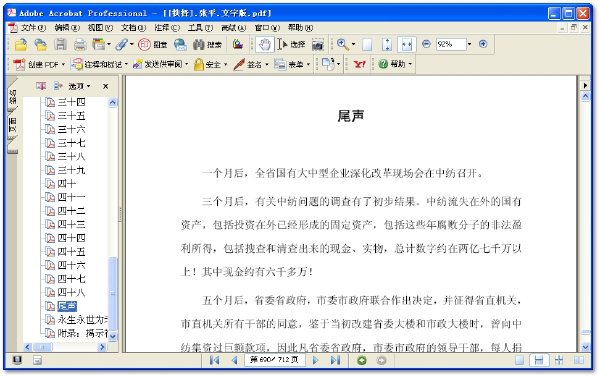Viewport: 600px width, 377px height.
Task: Open the 工具 (Tools) menu
Action: (x=200, y=28)
